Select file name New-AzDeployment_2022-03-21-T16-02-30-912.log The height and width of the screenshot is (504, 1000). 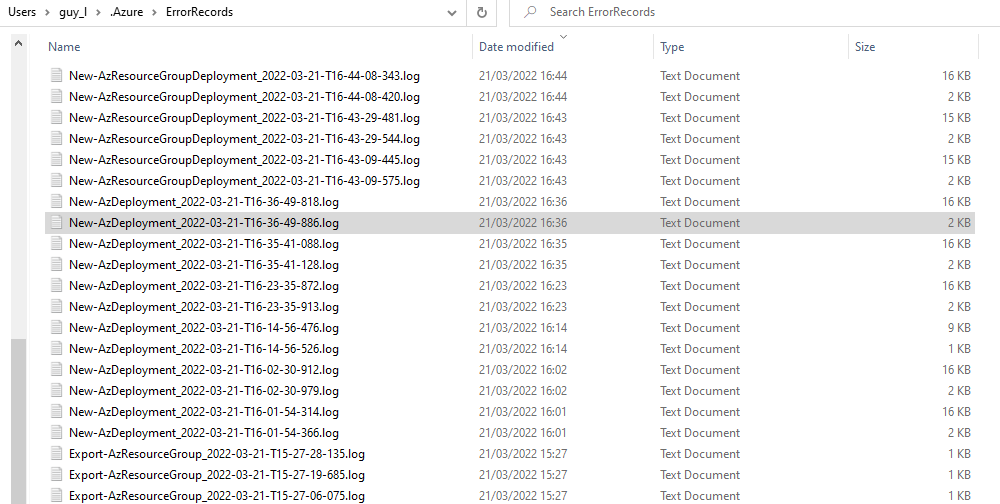tap(204, 370)
